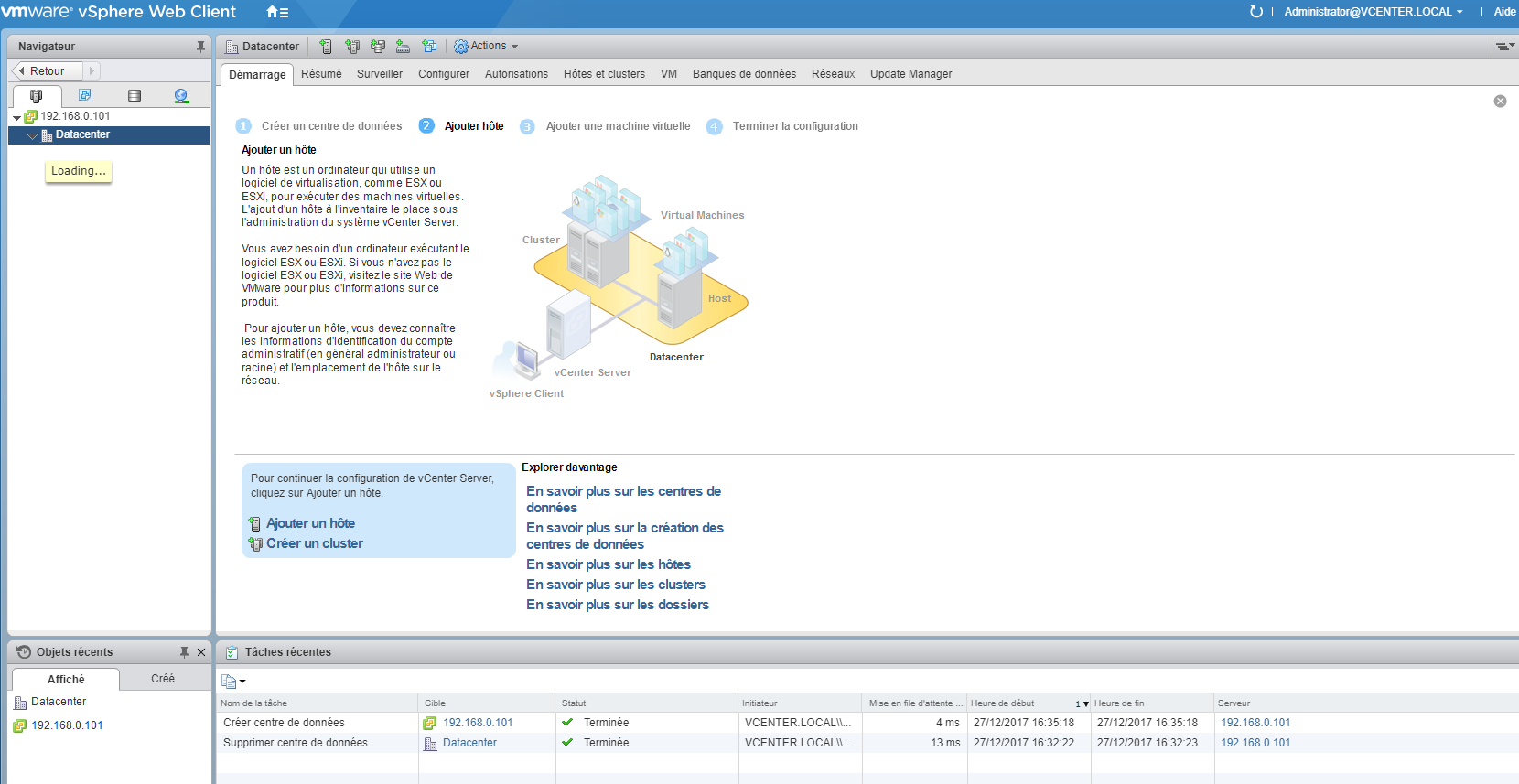Open Networking navigator tab
This screenshot has width=1519, height=784.
tap(181, 95)
